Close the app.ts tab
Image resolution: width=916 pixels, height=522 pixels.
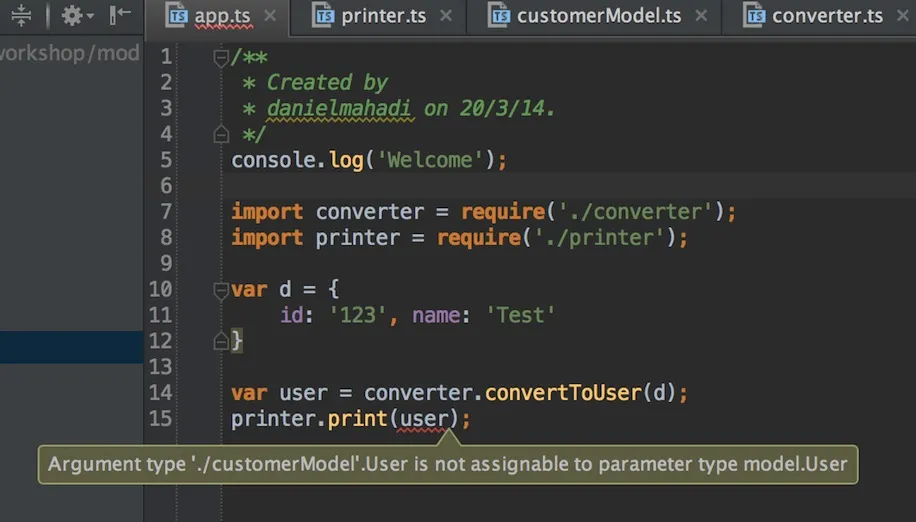pos(270,16)
